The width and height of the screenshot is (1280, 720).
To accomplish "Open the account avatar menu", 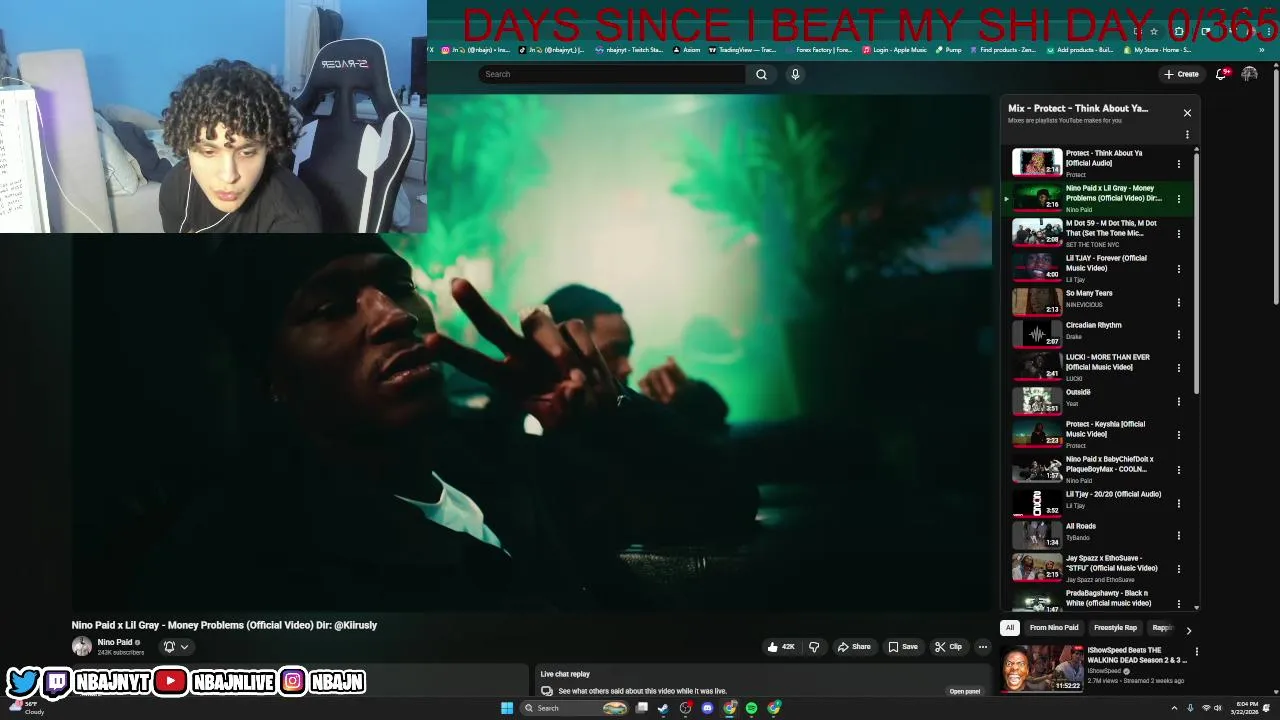I will 1249,74.
